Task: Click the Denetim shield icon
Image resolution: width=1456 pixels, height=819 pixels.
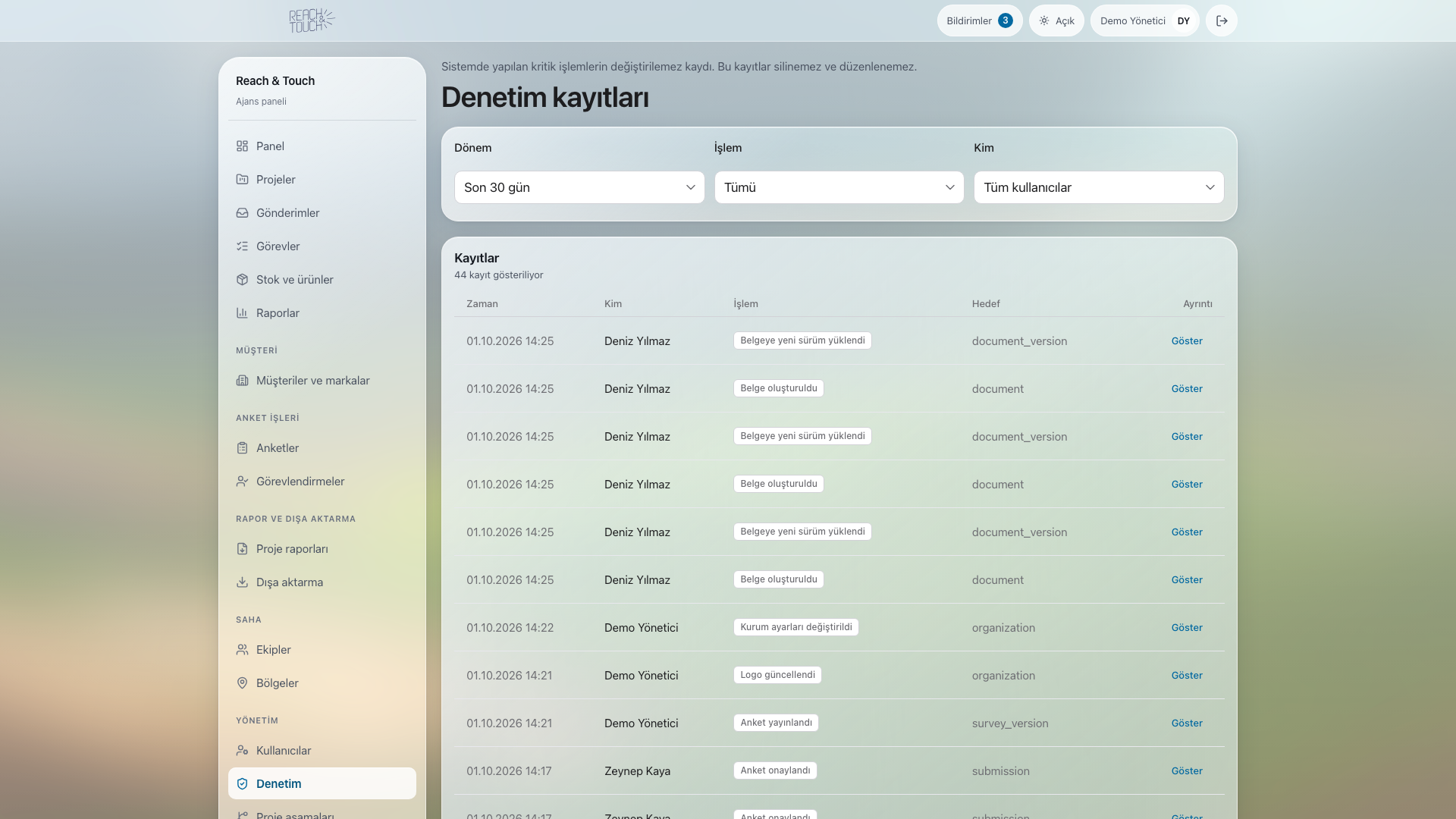Action: [x=242, y=784]
